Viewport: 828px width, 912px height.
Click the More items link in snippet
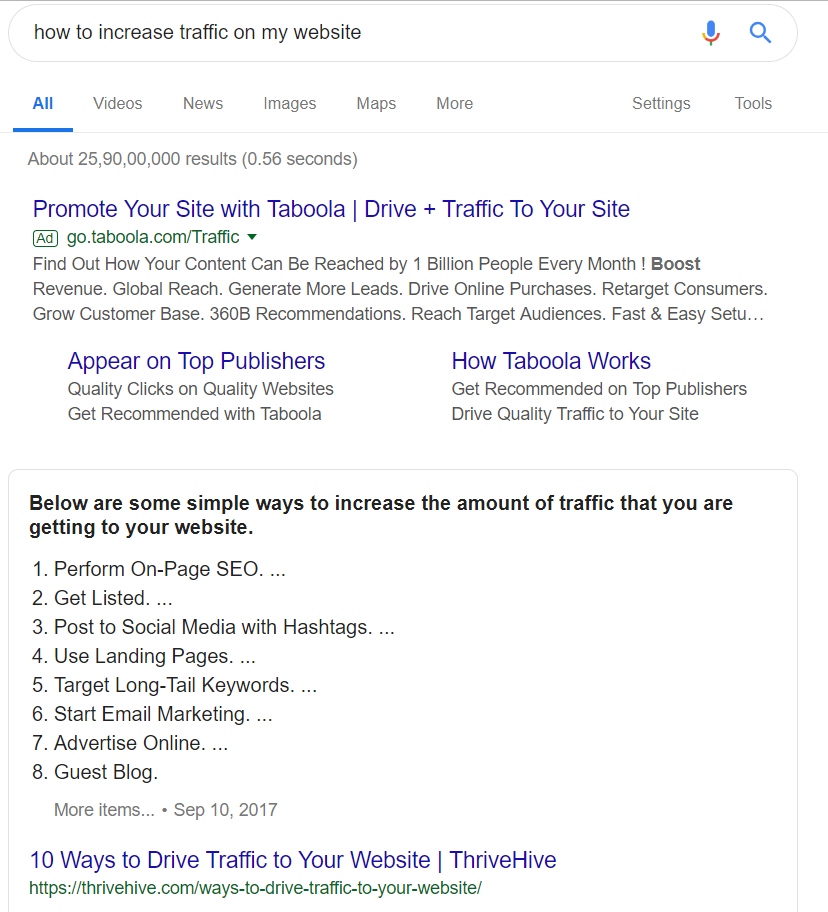[104, 810]
